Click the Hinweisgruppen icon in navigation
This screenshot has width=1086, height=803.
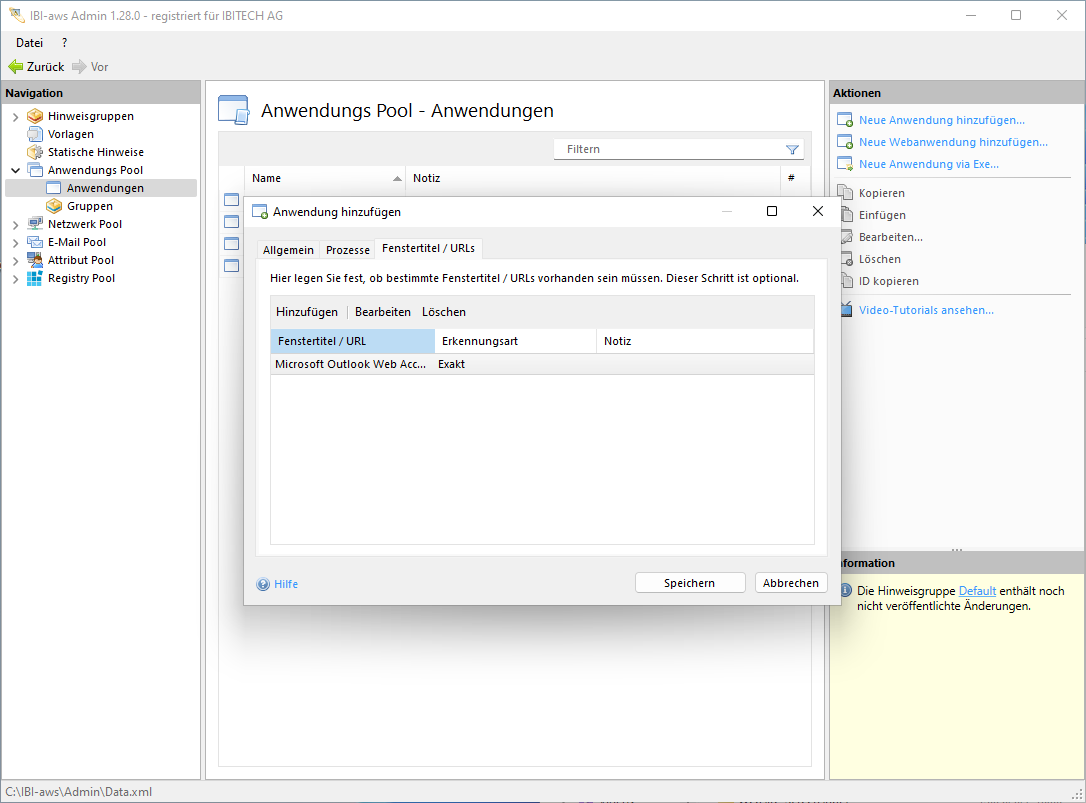35,116
